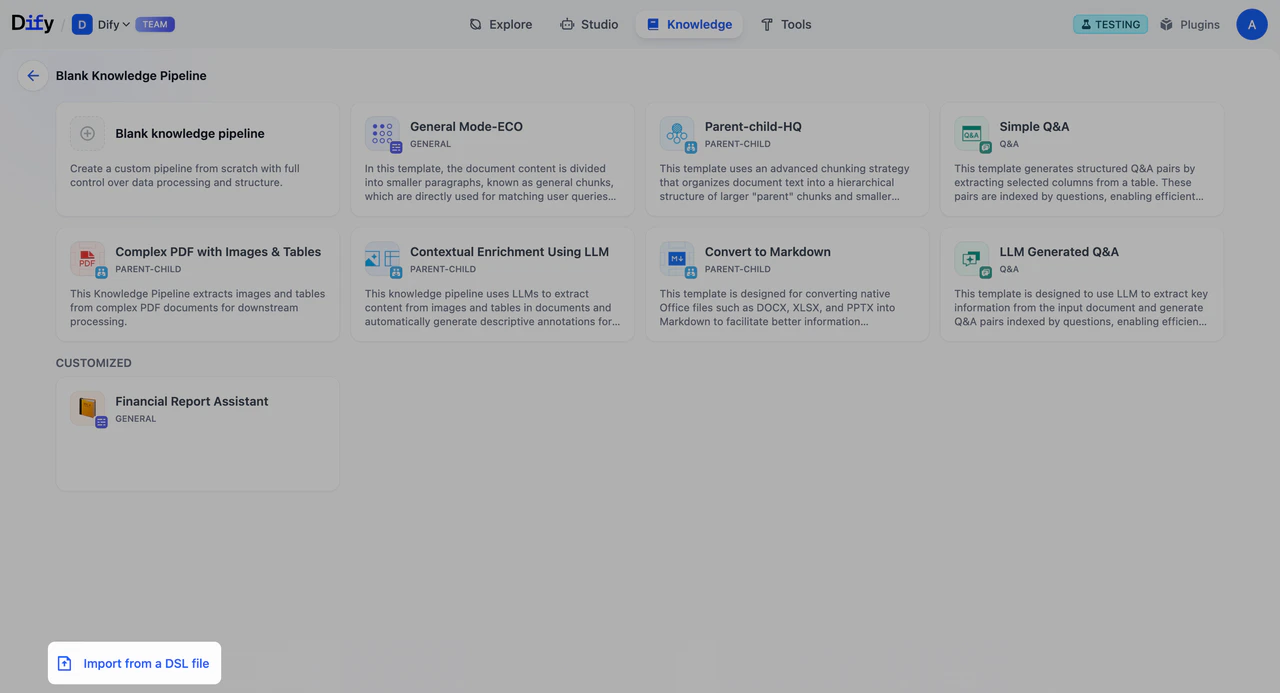
Task: Open the Plugins page
Action: 1190,24
